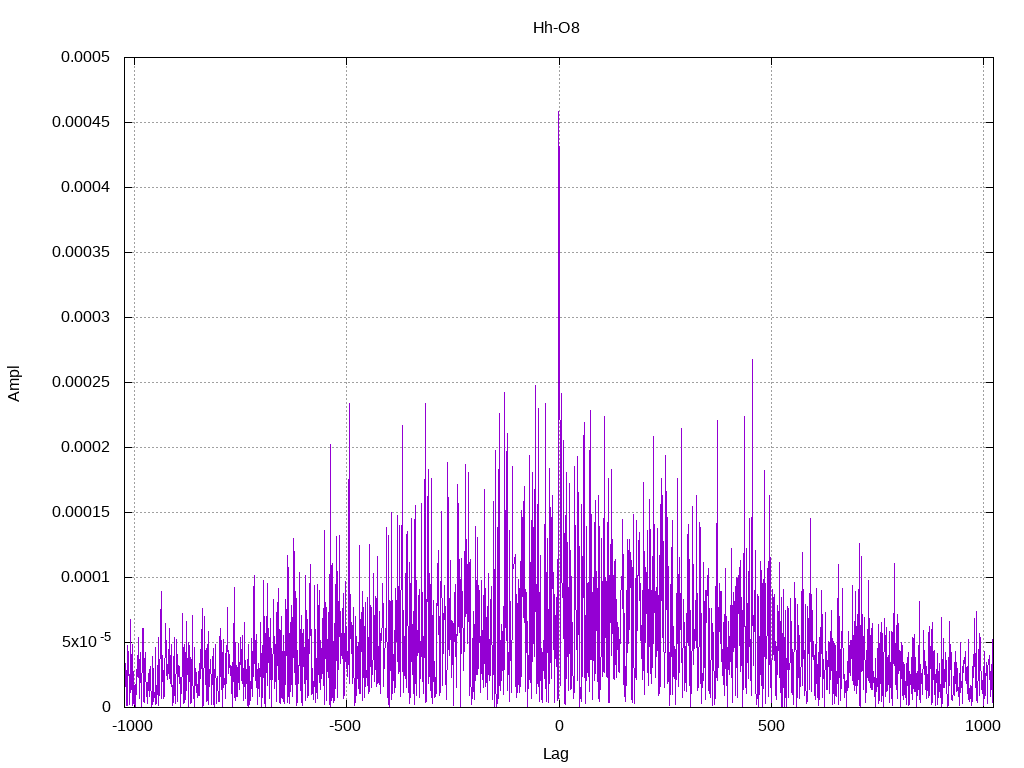Click the chart title Hh-O8
The image size is (1024, 768).
tap(556, 28)
